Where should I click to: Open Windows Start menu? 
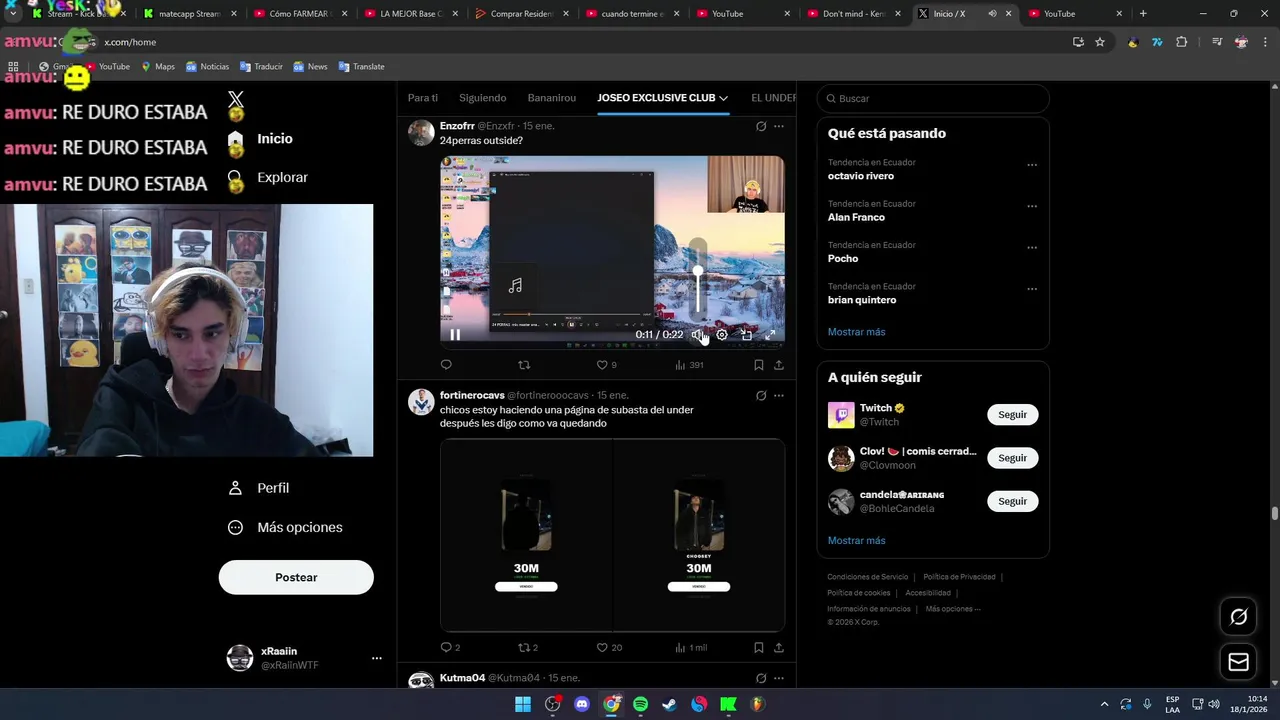click(x=523, y=704)
